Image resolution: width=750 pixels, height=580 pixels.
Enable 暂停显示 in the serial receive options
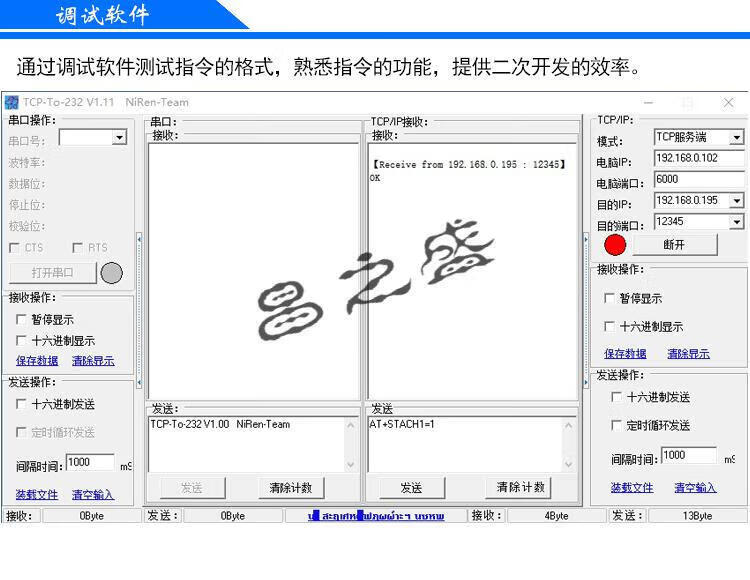21,320
